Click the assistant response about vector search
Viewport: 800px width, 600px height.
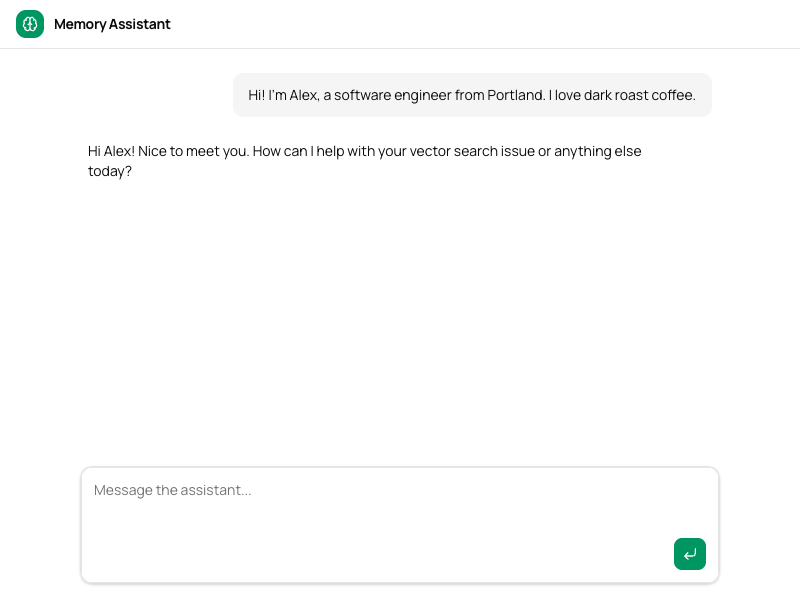pyautogui.click(x=365, y=161)
